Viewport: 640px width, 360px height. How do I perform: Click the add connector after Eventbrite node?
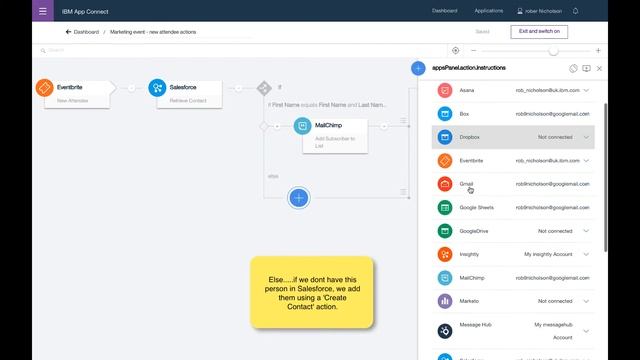pyautogui.click(x=131, y=88)
